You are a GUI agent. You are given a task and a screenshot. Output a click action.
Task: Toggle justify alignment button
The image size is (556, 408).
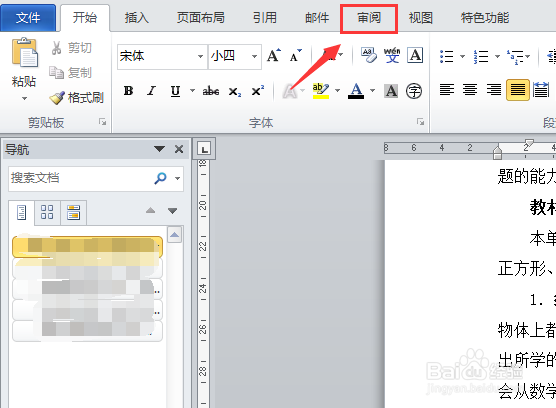point(518,90)
